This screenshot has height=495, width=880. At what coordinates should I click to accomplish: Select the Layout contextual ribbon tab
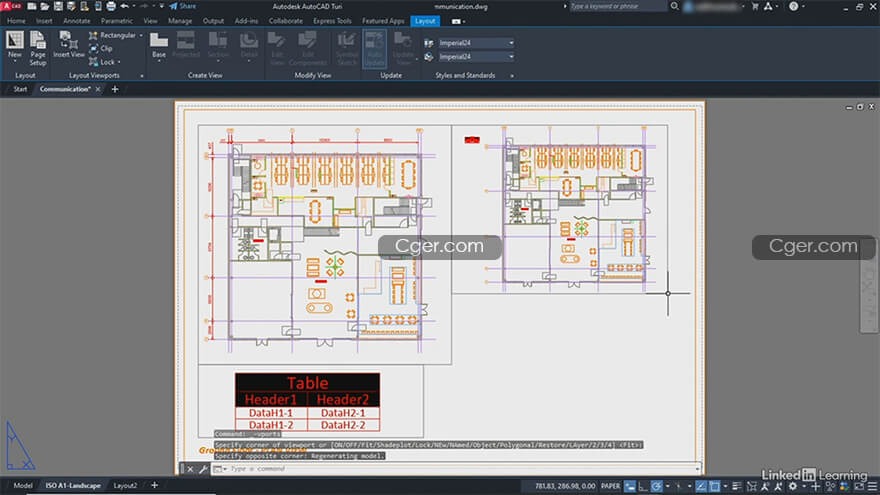(x=425, y=21)
